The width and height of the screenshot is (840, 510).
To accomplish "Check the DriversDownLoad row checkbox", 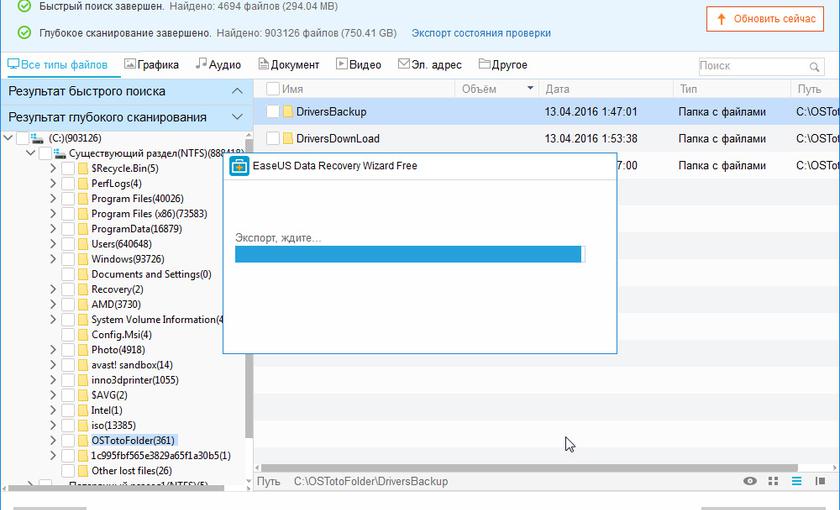I will click(273, 138).
